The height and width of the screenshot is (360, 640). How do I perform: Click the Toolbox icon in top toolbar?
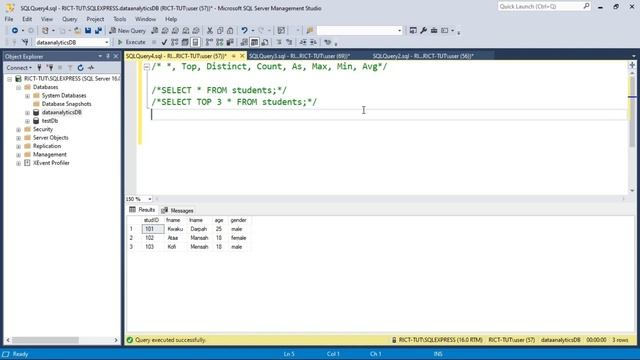[434, 31]
